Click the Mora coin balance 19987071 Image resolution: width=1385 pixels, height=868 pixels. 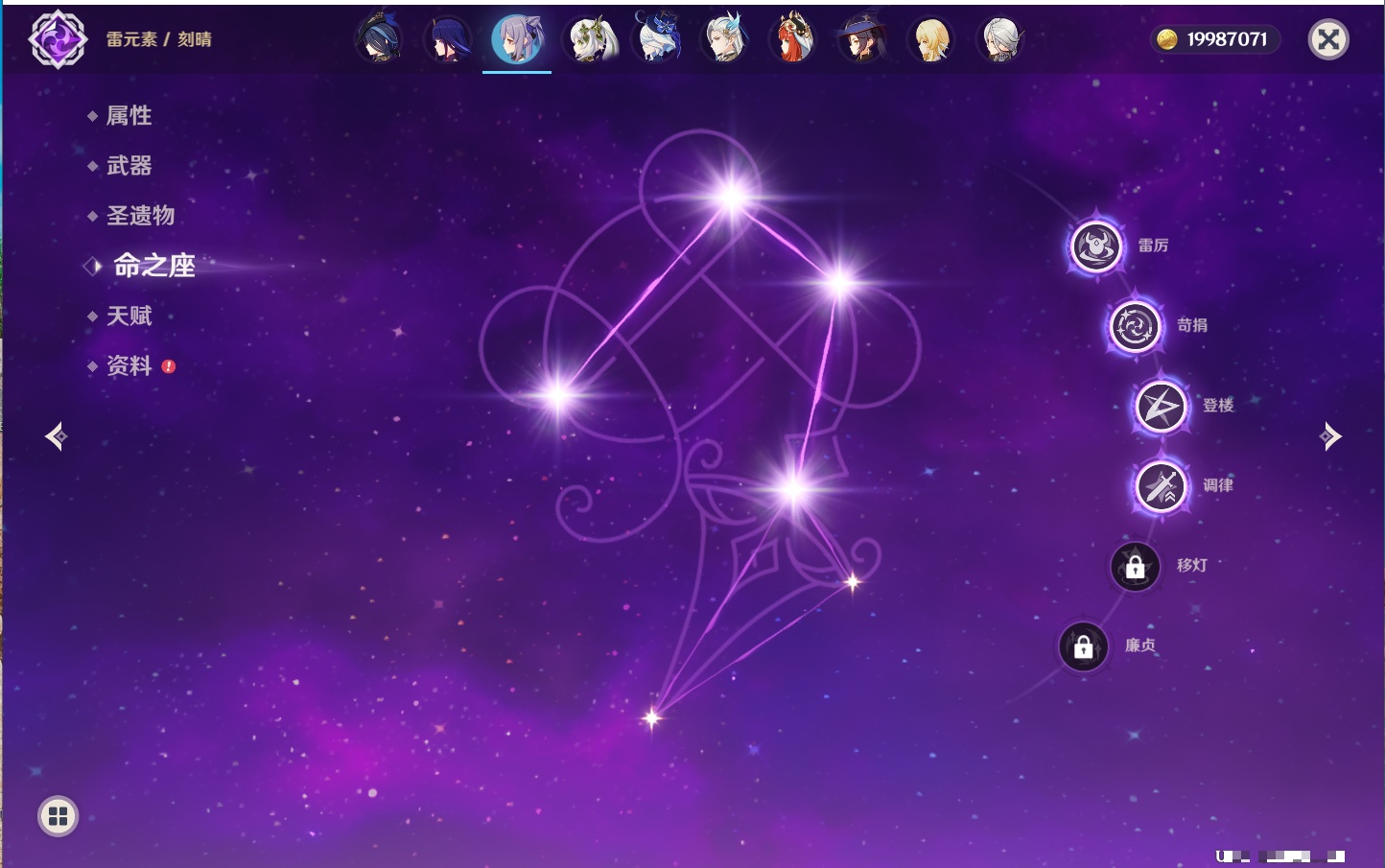pos(1215,39)
